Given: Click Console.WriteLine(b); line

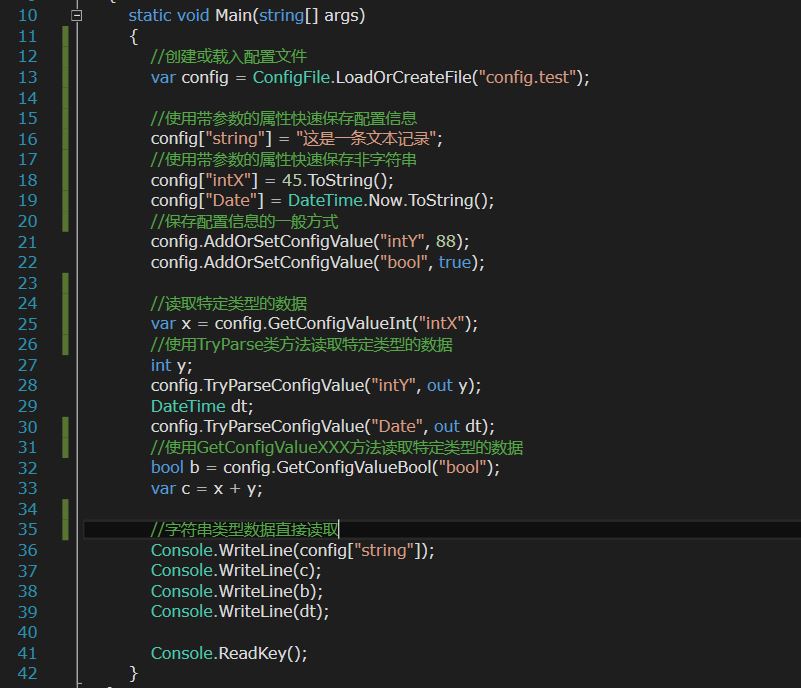Looking at the screenshot, I should pyautogui.click(x=237, y=591).
